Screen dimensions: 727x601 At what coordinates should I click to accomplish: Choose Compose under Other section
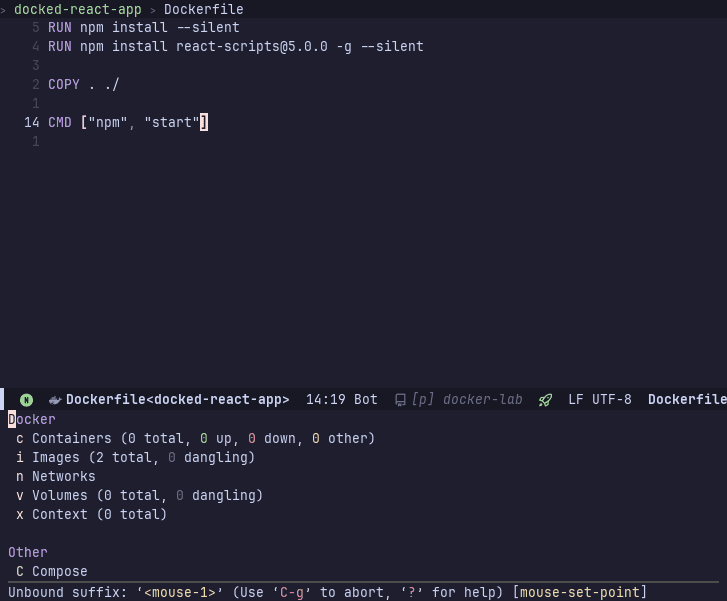(59, 571)
